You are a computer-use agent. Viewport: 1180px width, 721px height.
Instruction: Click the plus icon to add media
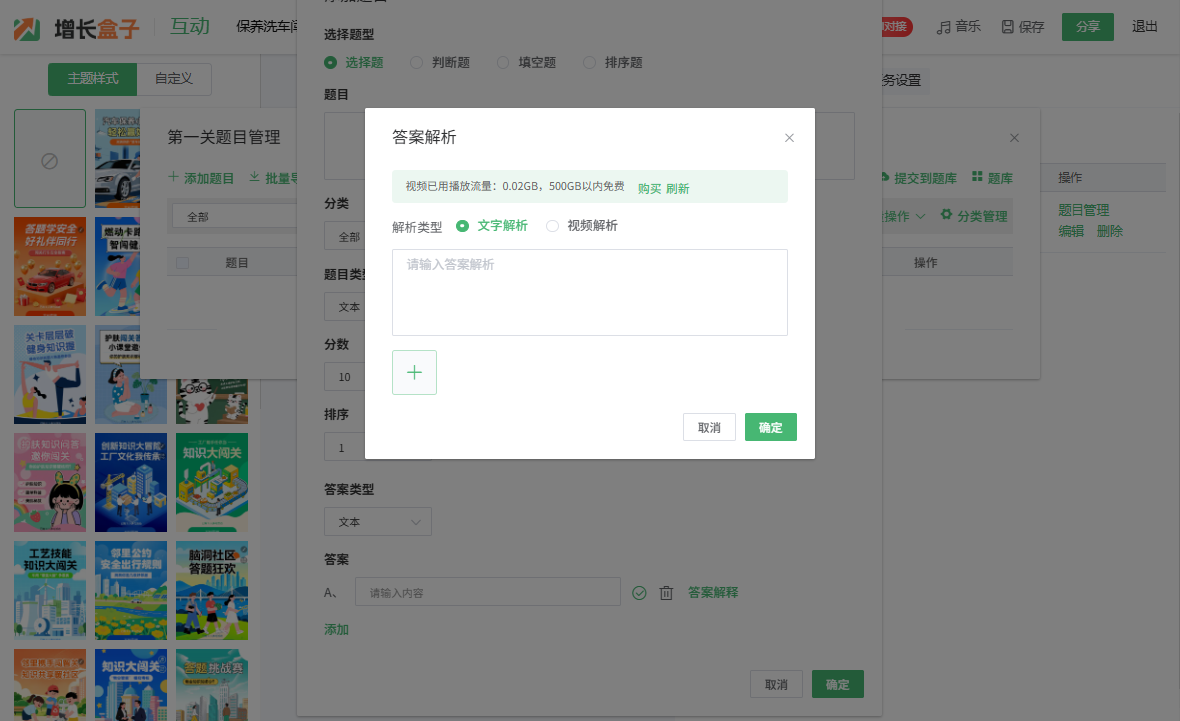(x=414, y=373)
